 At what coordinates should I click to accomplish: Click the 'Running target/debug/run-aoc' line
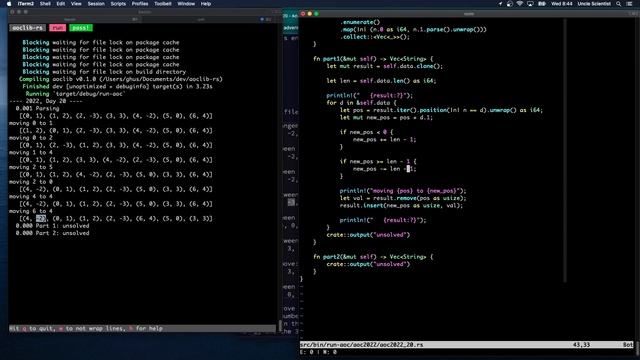76,94
